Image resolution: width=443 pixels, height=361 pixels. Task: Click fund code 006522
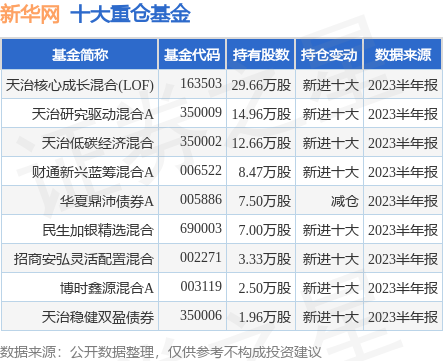pos(201,170)
